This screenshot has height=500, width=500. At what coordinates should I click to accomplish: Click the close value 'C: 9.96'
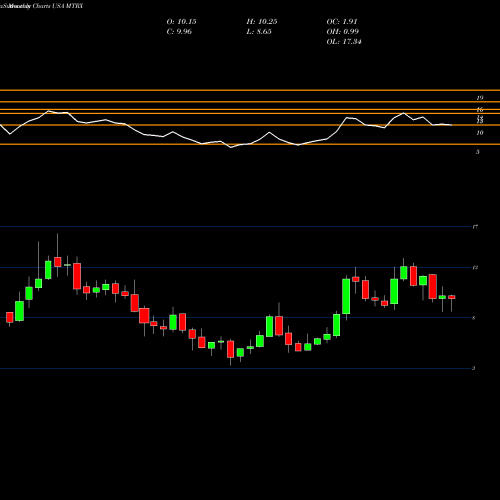[179, 32]
